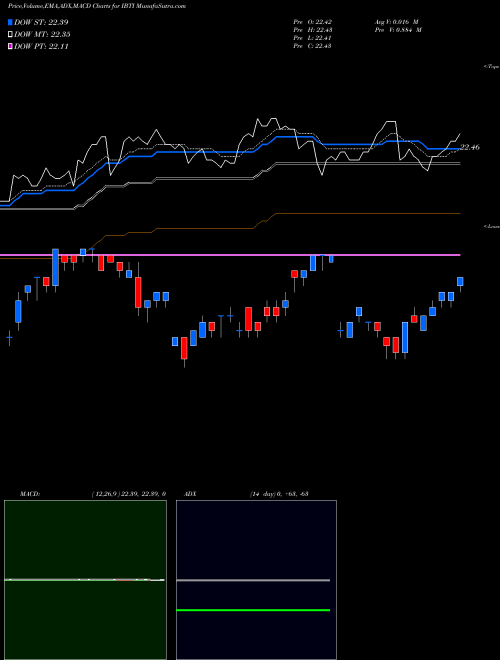500x660 pixels.
Task: Click the 22.46 current price label
Action: click(470, 147)
